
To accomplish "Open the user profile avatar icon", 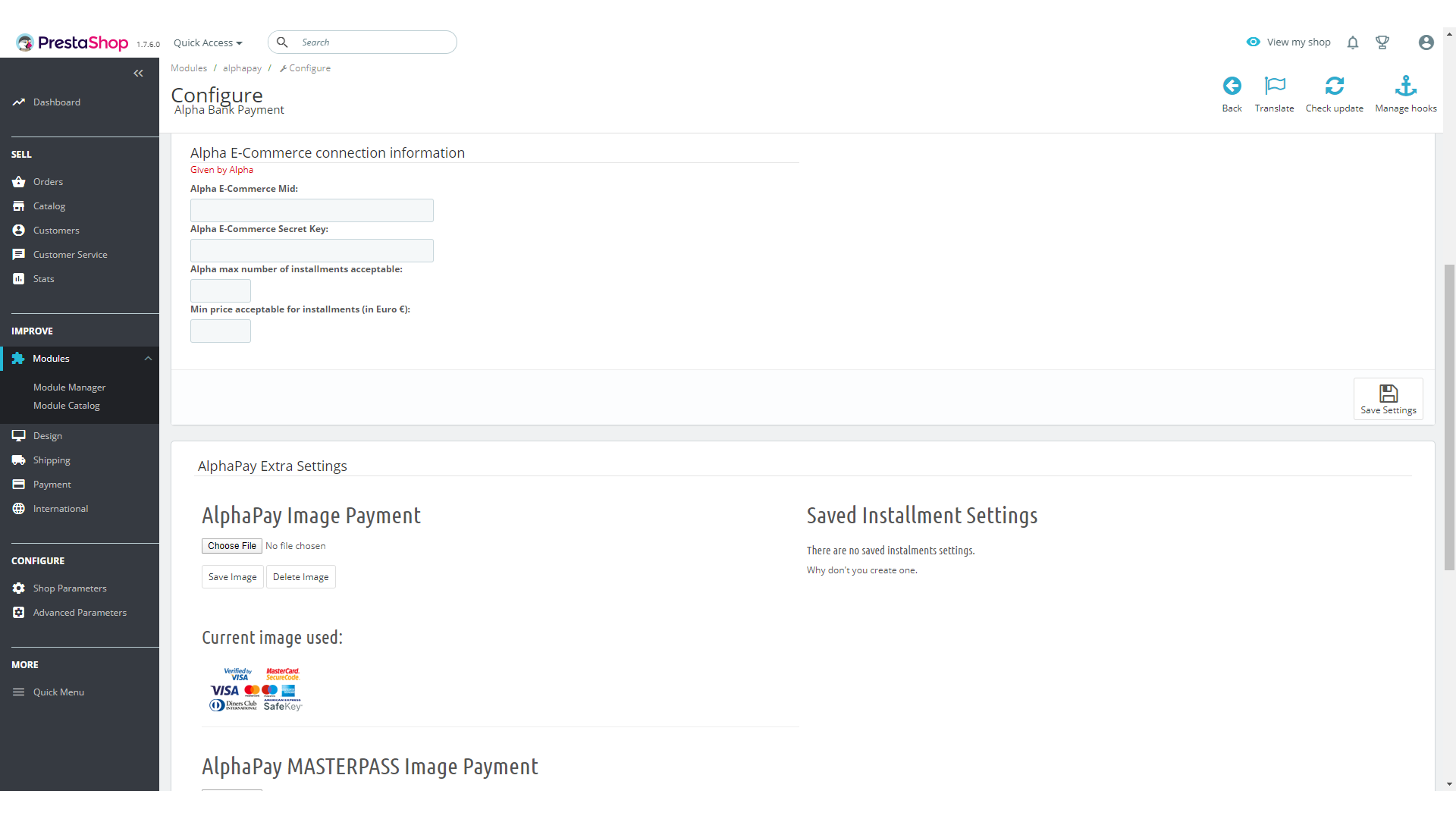I will (1426, 42).
